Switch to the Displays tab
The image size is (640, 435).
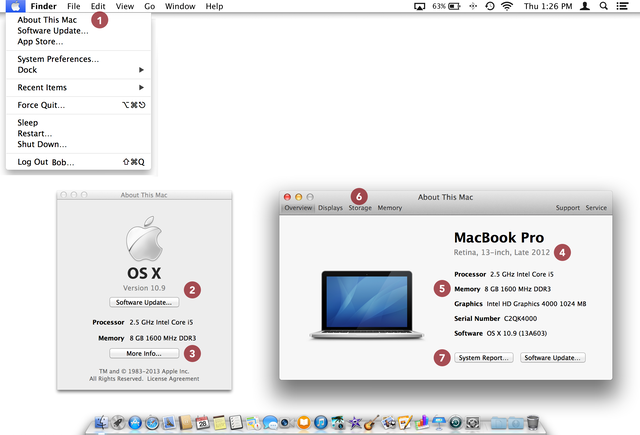click(x=330, y=208)
